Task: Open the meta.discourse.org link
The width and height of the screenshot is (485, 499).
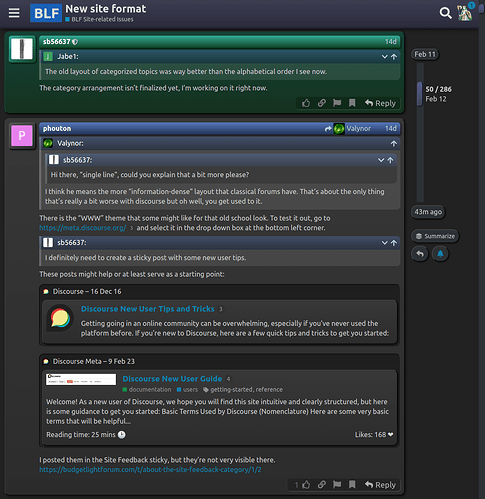Action: (83, 228)
